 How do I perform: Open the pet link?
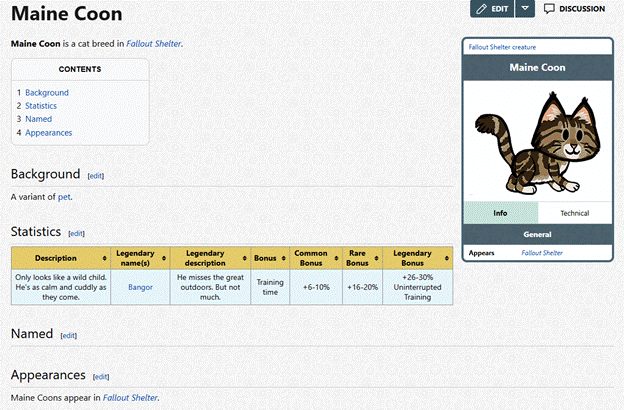(64, 197)
